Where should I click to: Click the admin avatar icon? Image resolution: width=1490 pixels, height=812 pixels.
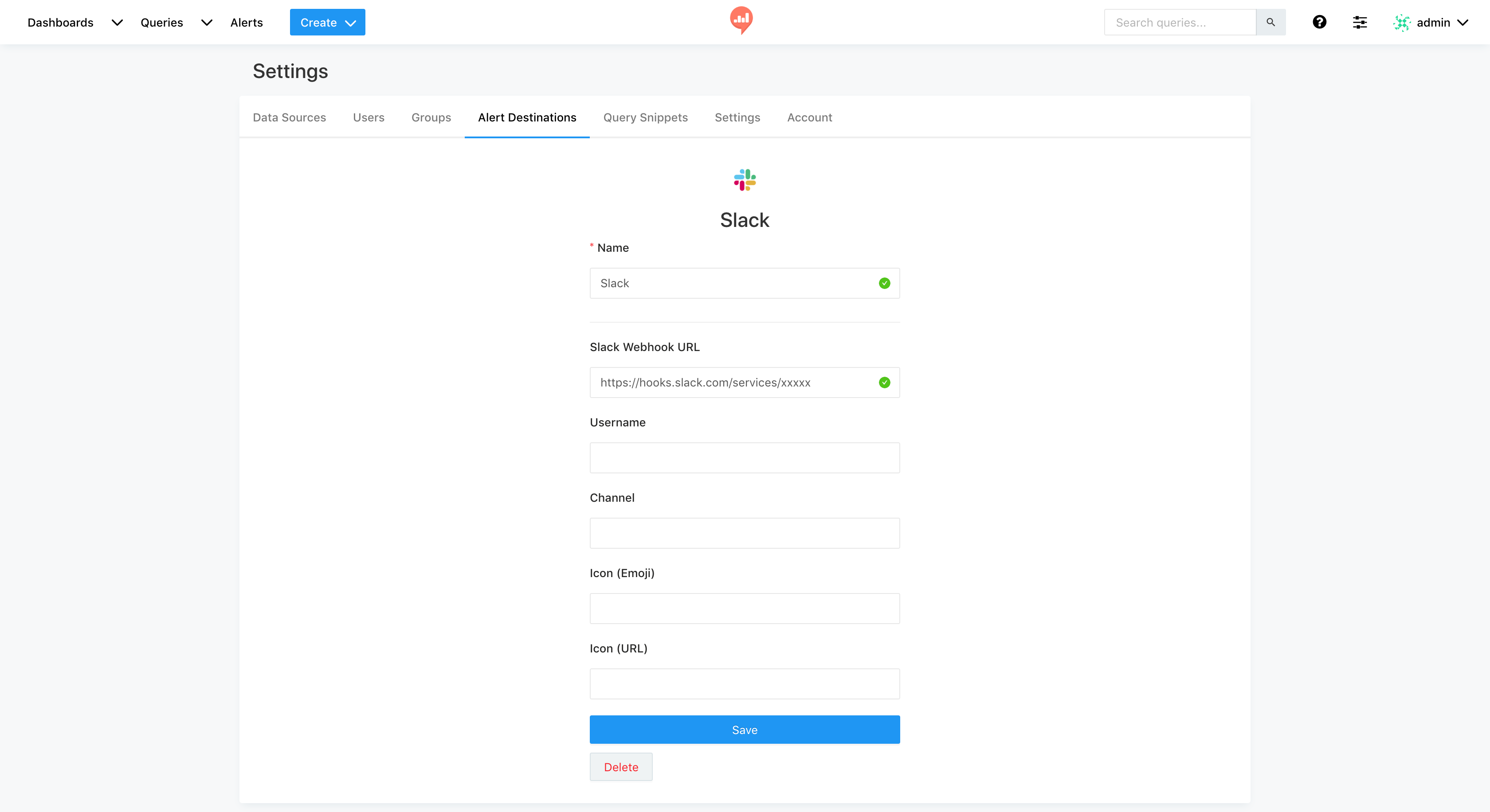(x=1401, y=23)
